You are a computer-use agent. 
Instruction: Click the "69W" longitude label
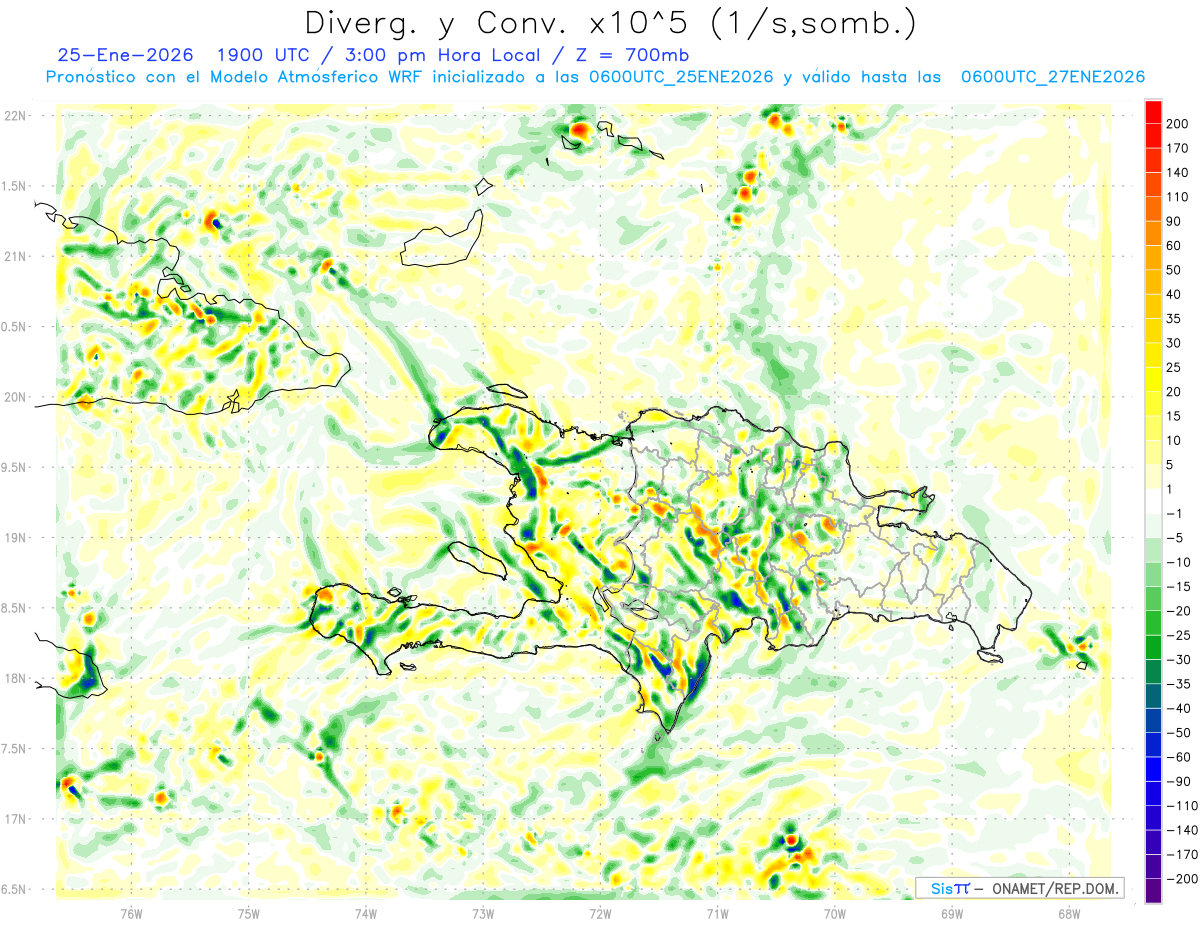(952, 912)
